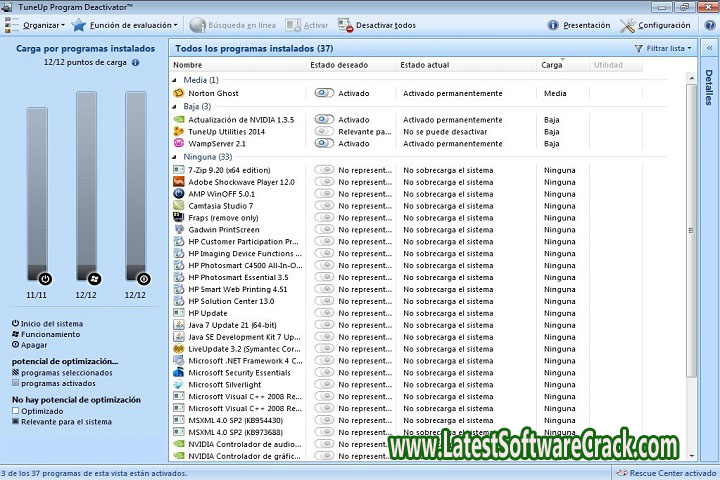
Task: Click the Gadwin PrintScreen icon
Action: (x=178, y=230)
